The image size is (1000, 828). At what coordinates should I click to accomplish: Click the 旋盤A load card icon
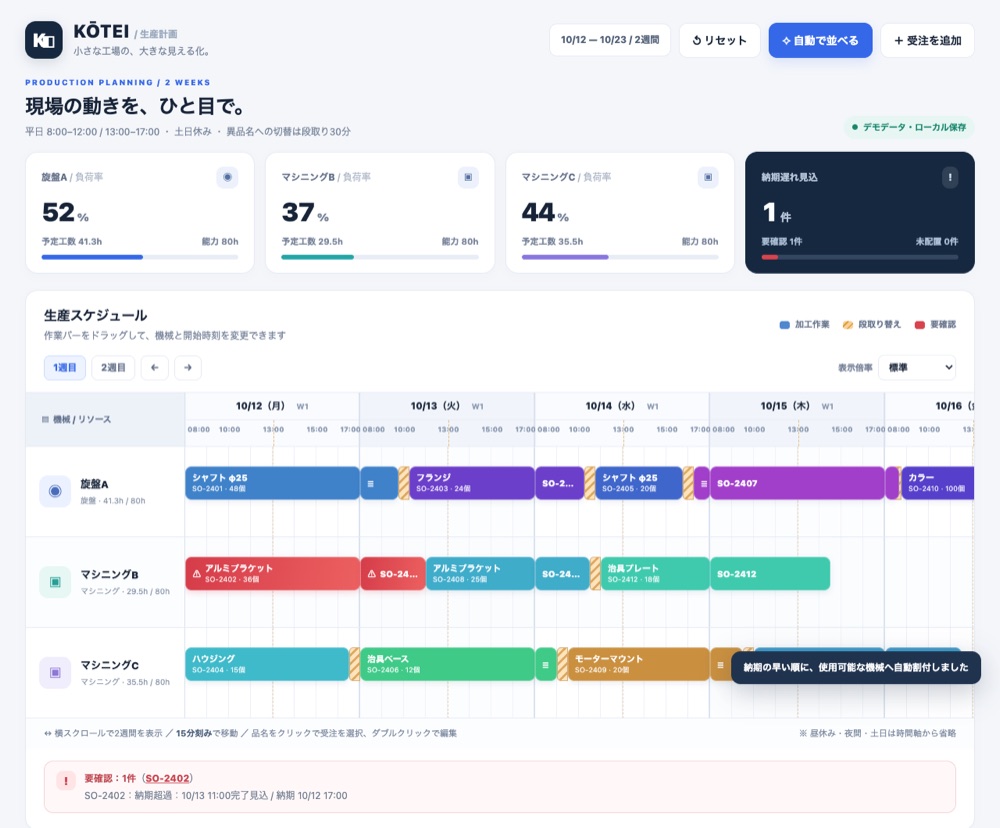pos(227,177)
